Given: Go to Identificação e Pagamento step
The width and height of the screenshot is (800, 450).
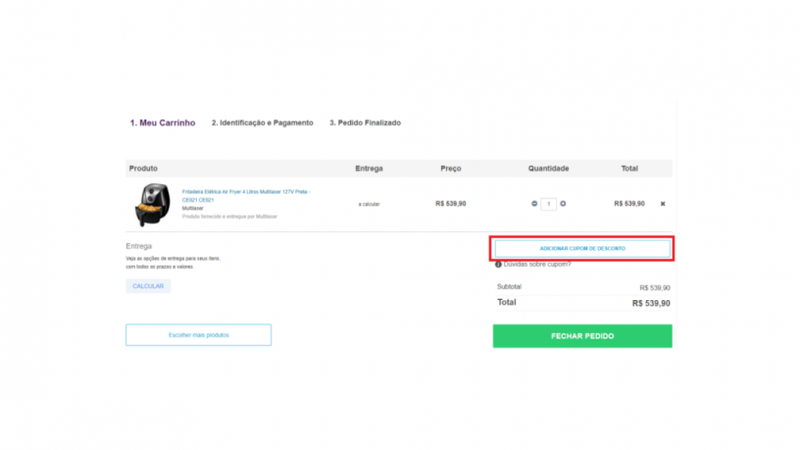Looking at the screenshot, I should pos(262,123).
